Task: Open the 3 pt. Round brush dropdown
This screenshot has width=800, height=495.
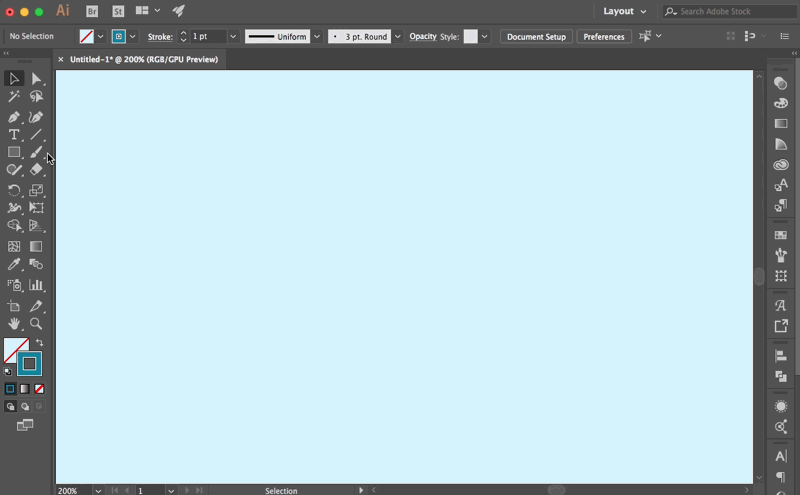Action: [397, 36]
